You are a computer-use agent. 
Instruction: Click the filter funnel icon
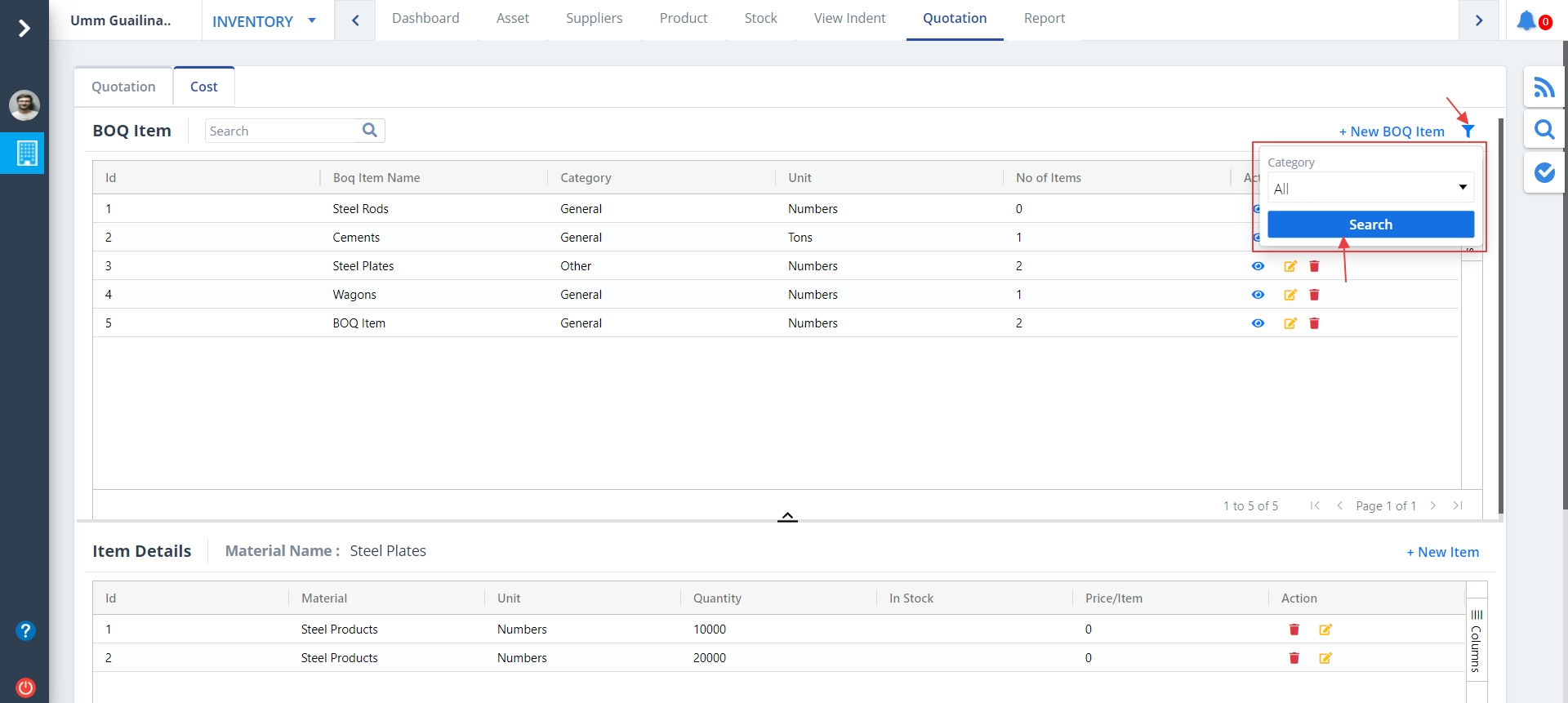pos(1468,131)
